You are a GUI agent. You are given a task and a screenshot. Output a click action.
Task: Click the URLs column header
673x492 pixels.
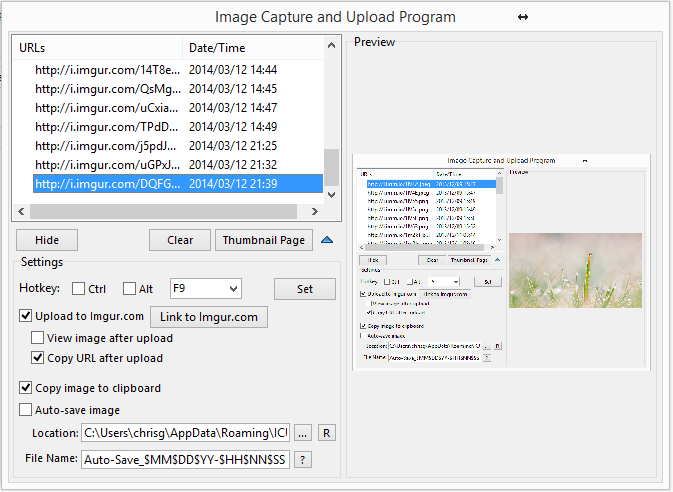[97, 48]
